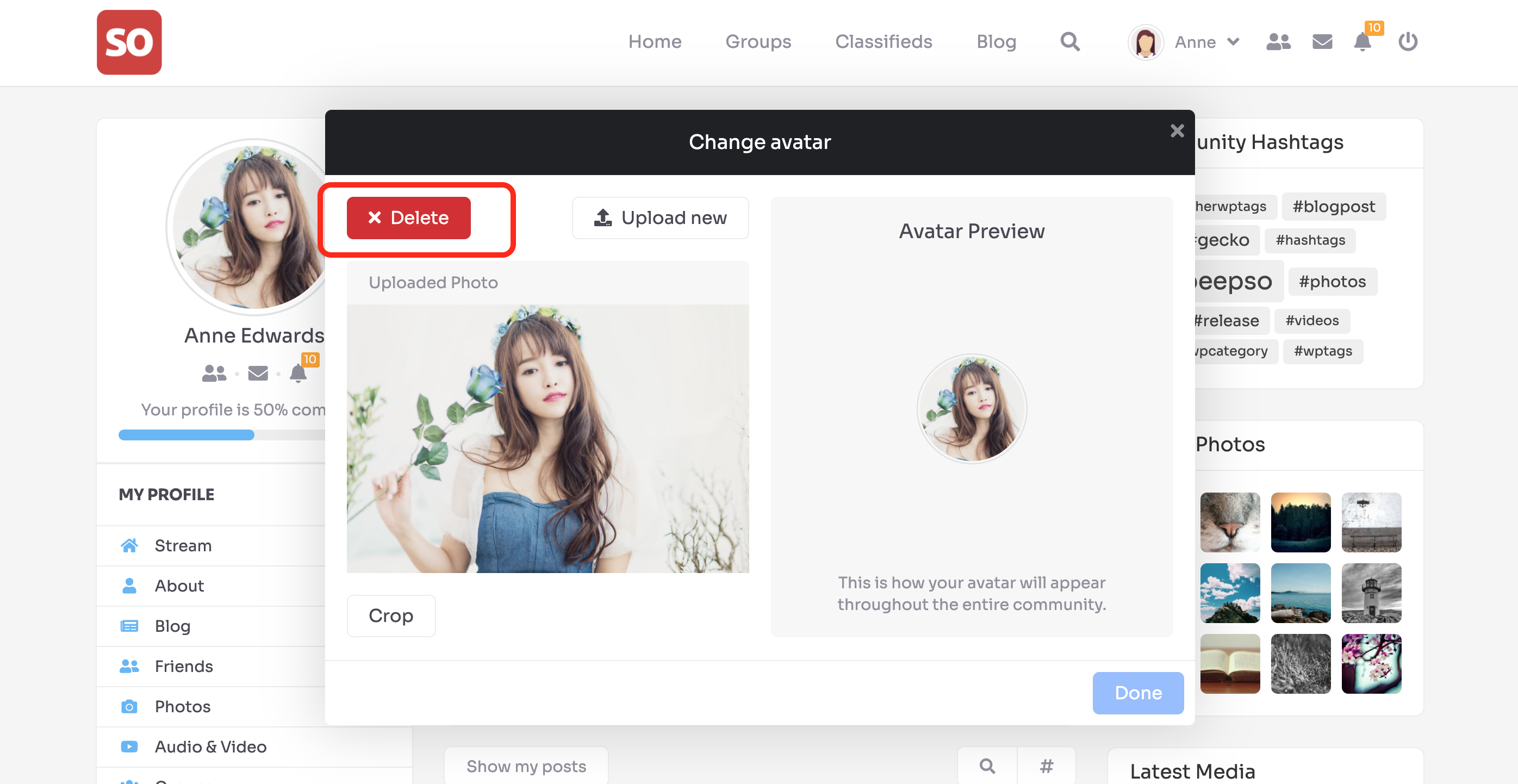Click the Done button
The height and width of the screenshot is (784, 1518).
point(1138,693)
